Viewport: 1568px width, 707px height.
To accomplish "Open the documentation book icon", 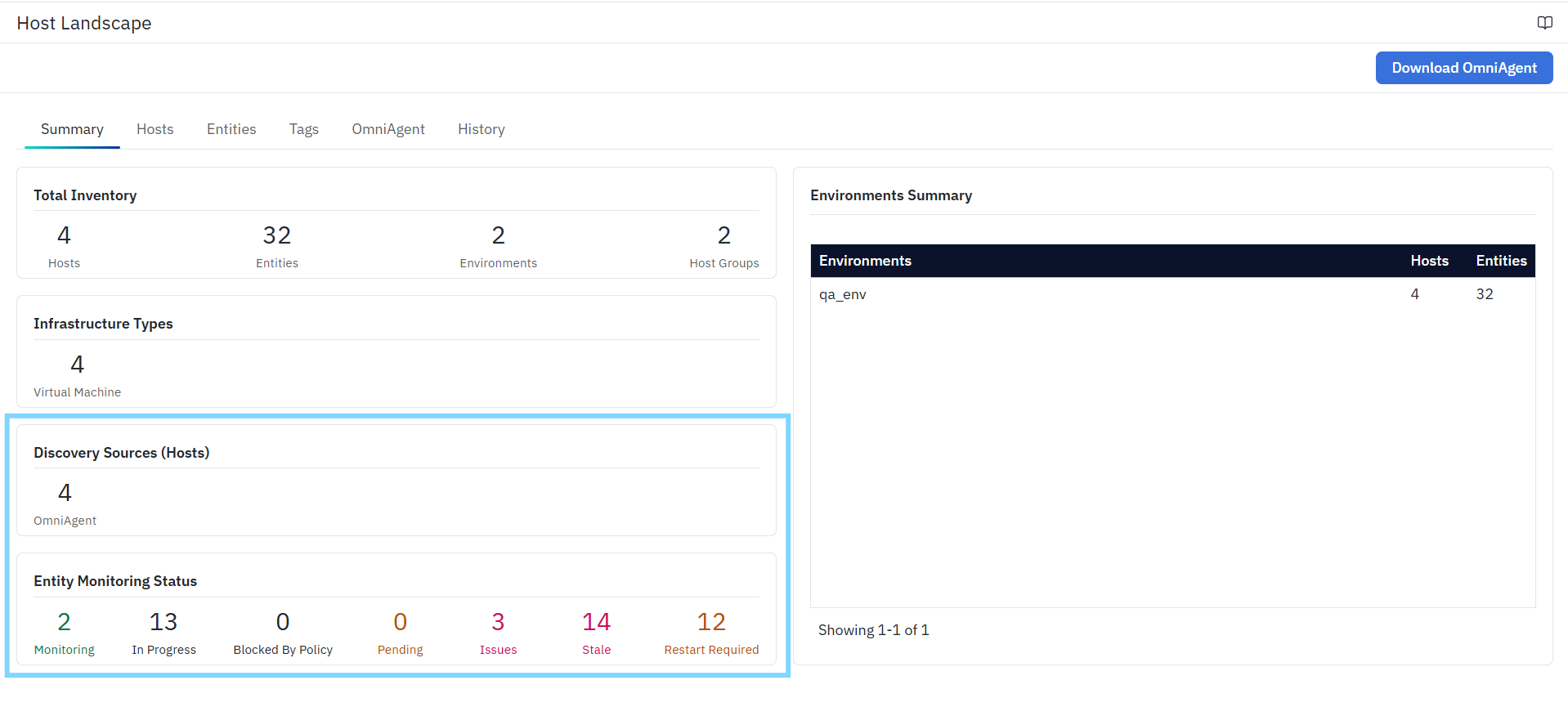I will (1544, 23).
